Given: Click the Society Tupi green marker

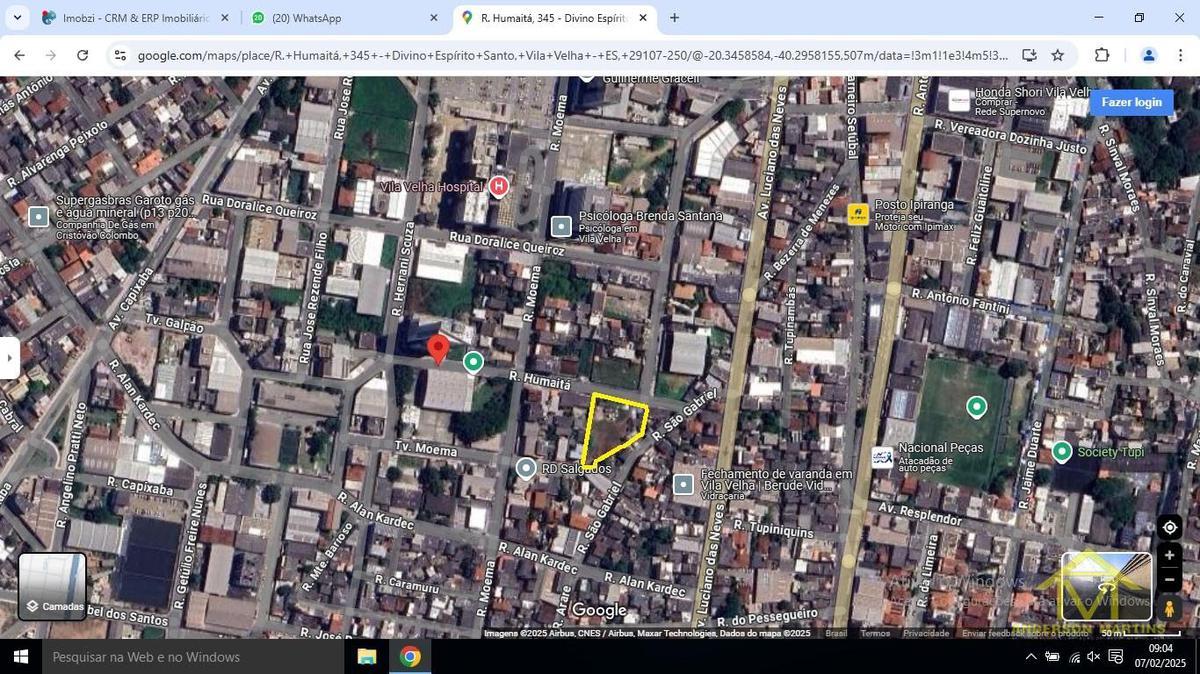Looking at the screenshot, I should (x=1061, y=452).
